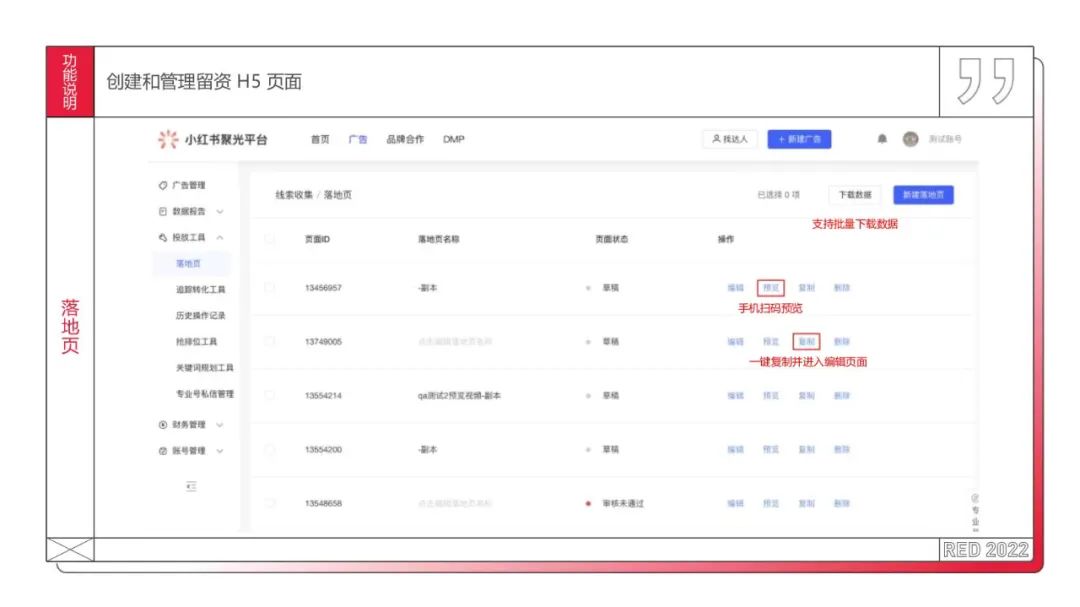The width and height of the screenshot is (1080, 607).
Task: Collapse the sidebar with the fold icon
Action: tap(191, 486)
